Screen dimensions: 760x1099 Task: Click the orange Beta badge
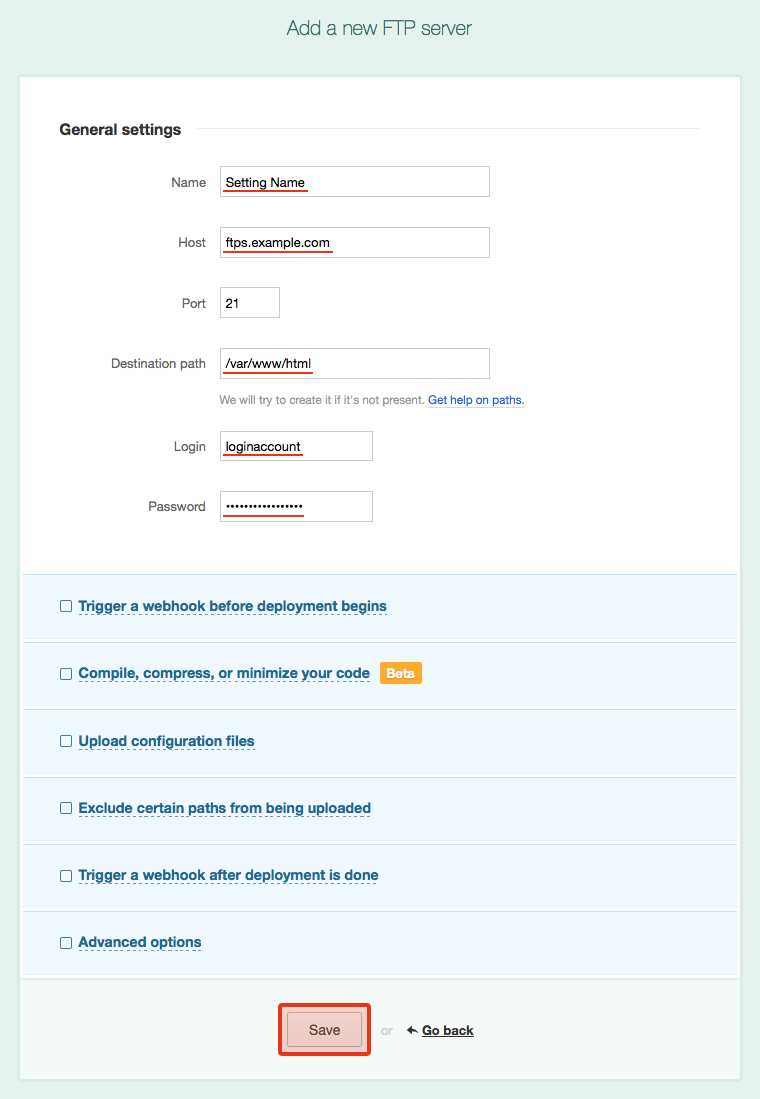point(401,674)
